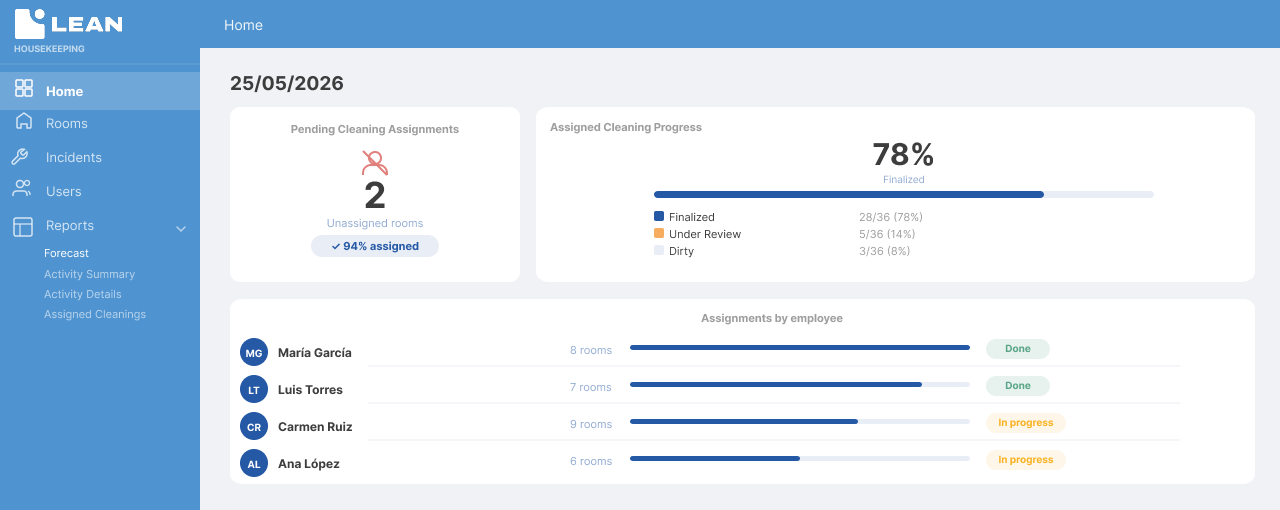This screenshot has height=510, width=1280.
Task: Click the Incidents wrench icon
Action: [x=20, y=156]
